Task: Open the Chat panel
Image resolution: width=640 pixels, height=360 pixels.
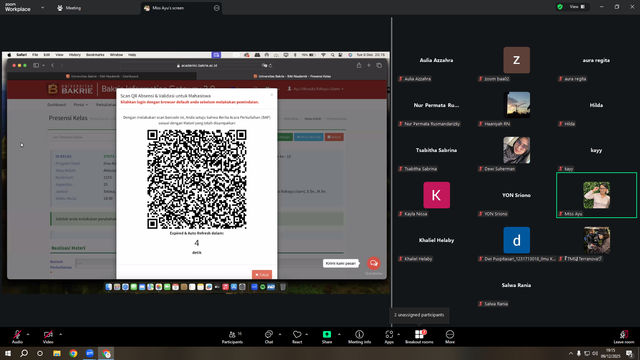Action: point(269,337)
